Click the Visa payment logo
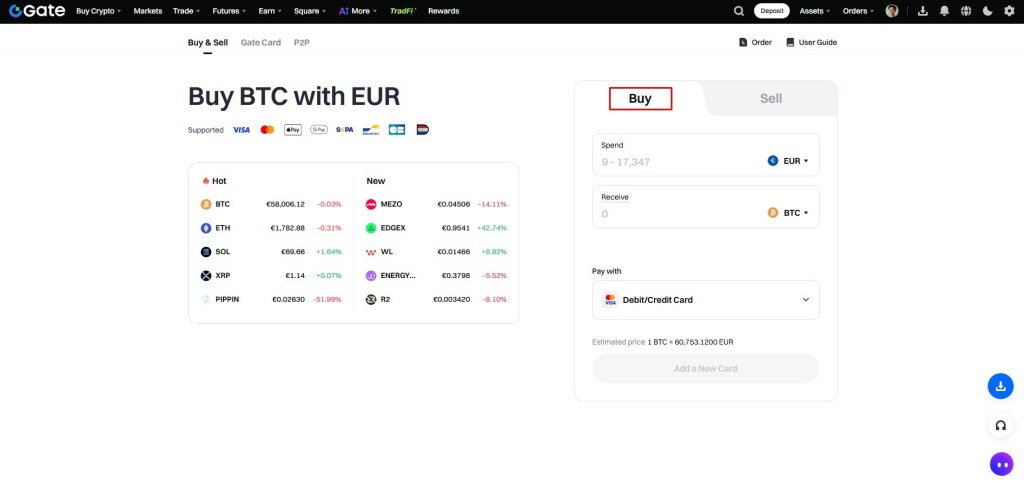Image resolution: width=1024 pixels, height=490 pixels. click(x=242, y=130)
